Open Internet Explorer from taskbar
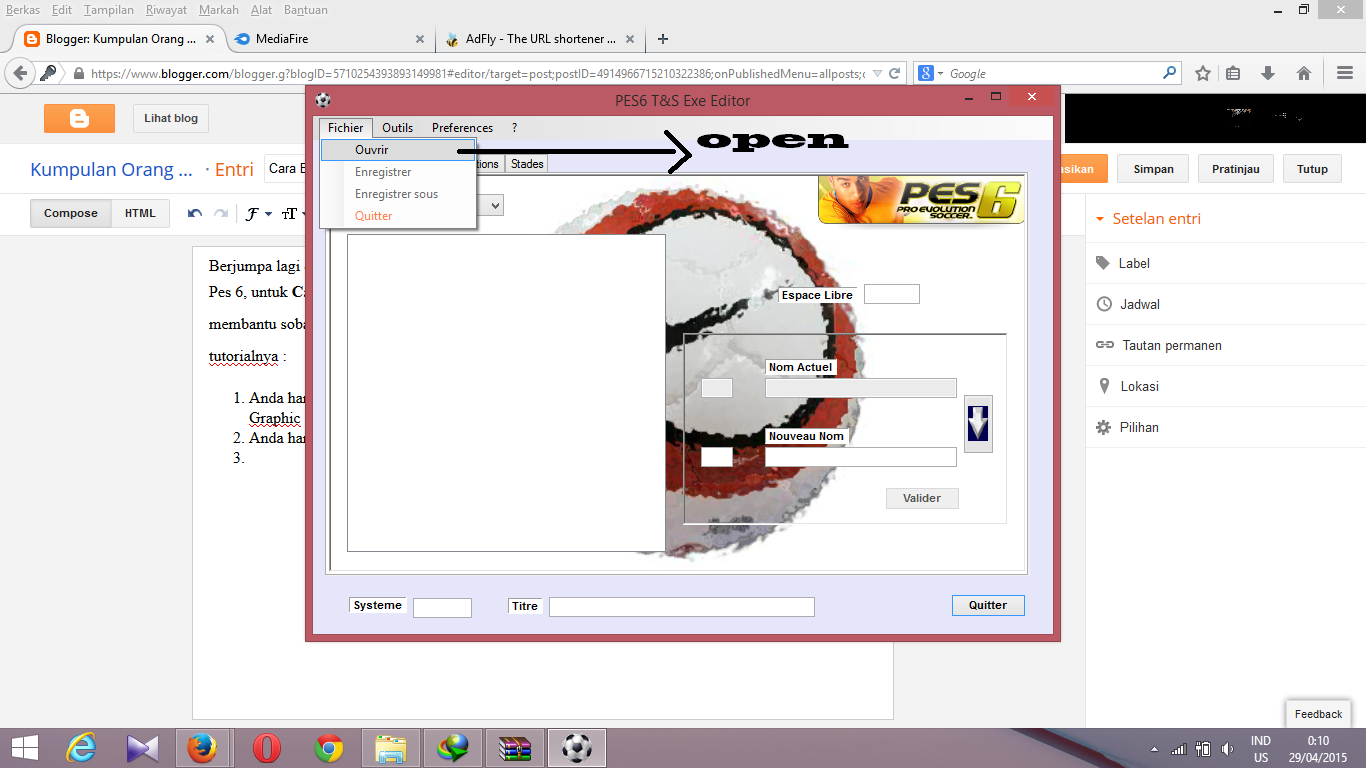The height and width of the screenshot is (780, 1372). (x=80, y=748)
